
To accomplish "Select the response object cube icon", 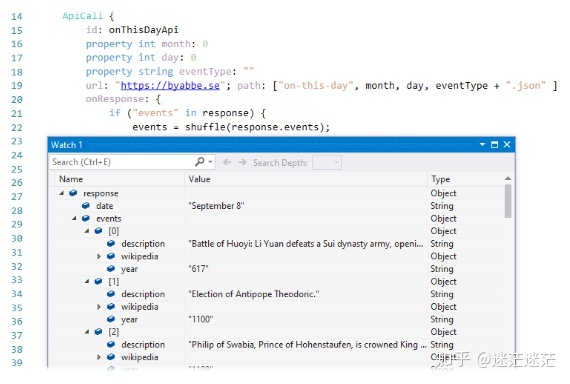I will point(73,193).
